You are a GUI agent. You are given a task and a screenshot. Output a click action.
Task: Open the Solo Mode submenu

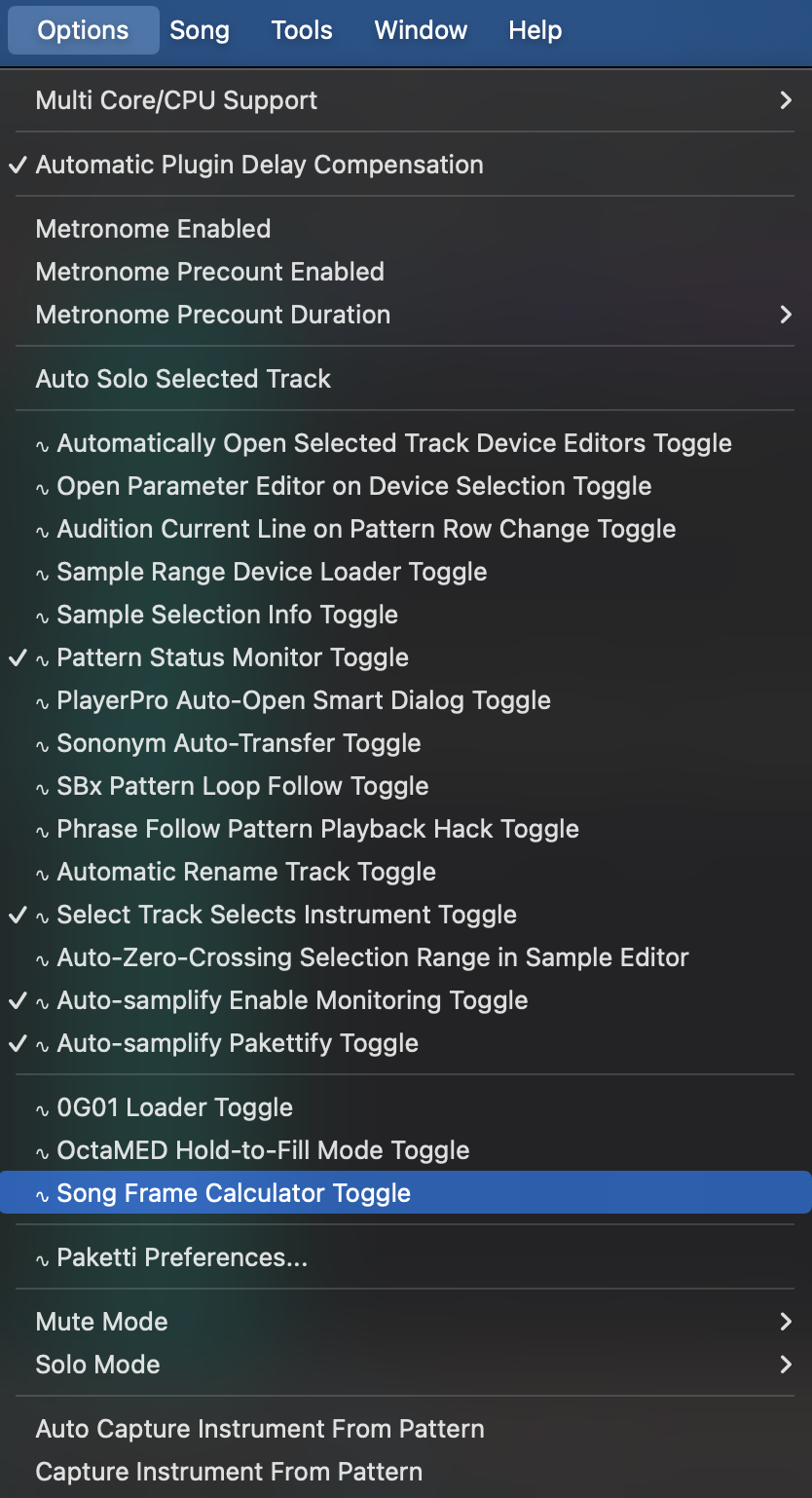tap(98, 1365)
